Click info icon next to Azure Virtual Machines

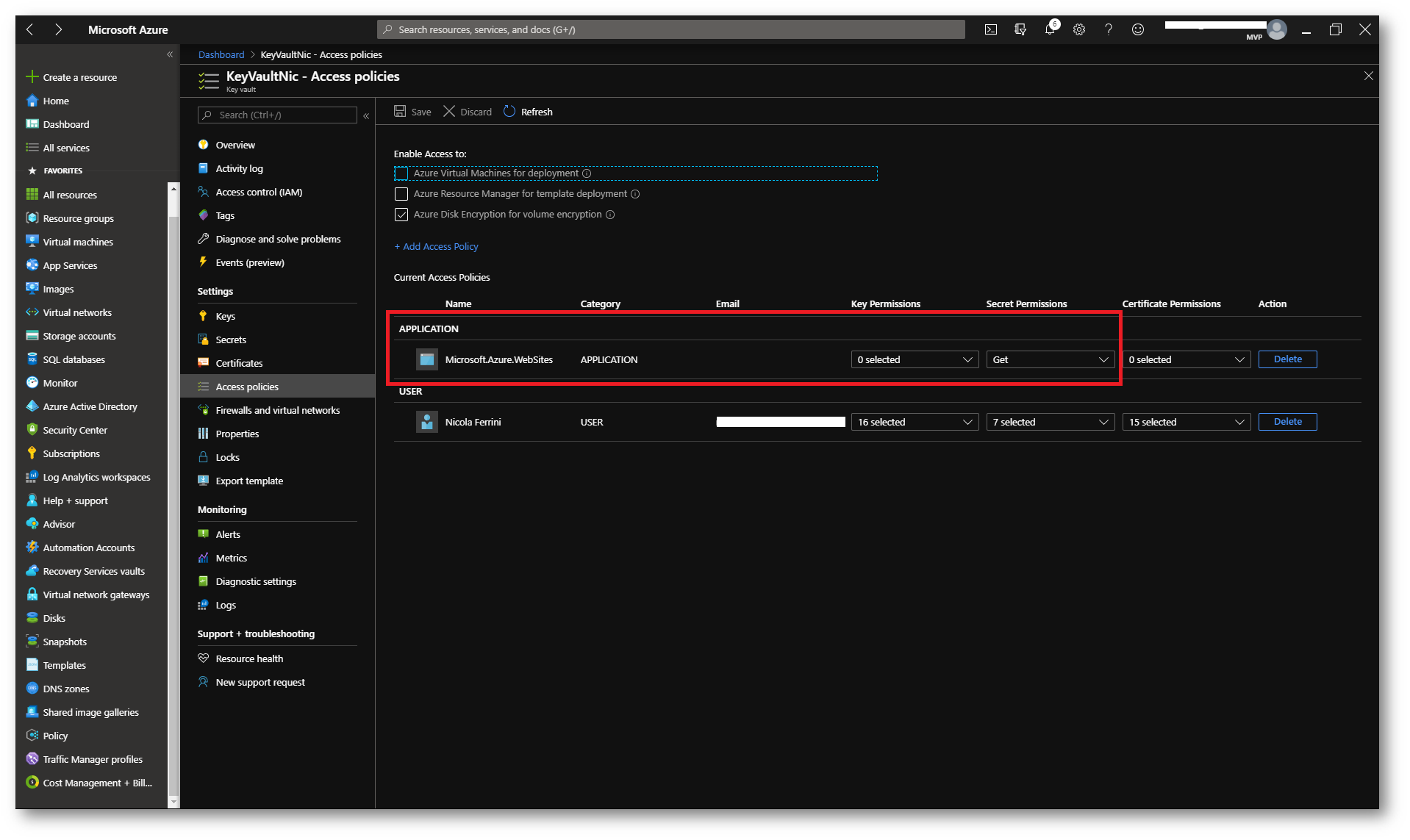click(587, 173)
